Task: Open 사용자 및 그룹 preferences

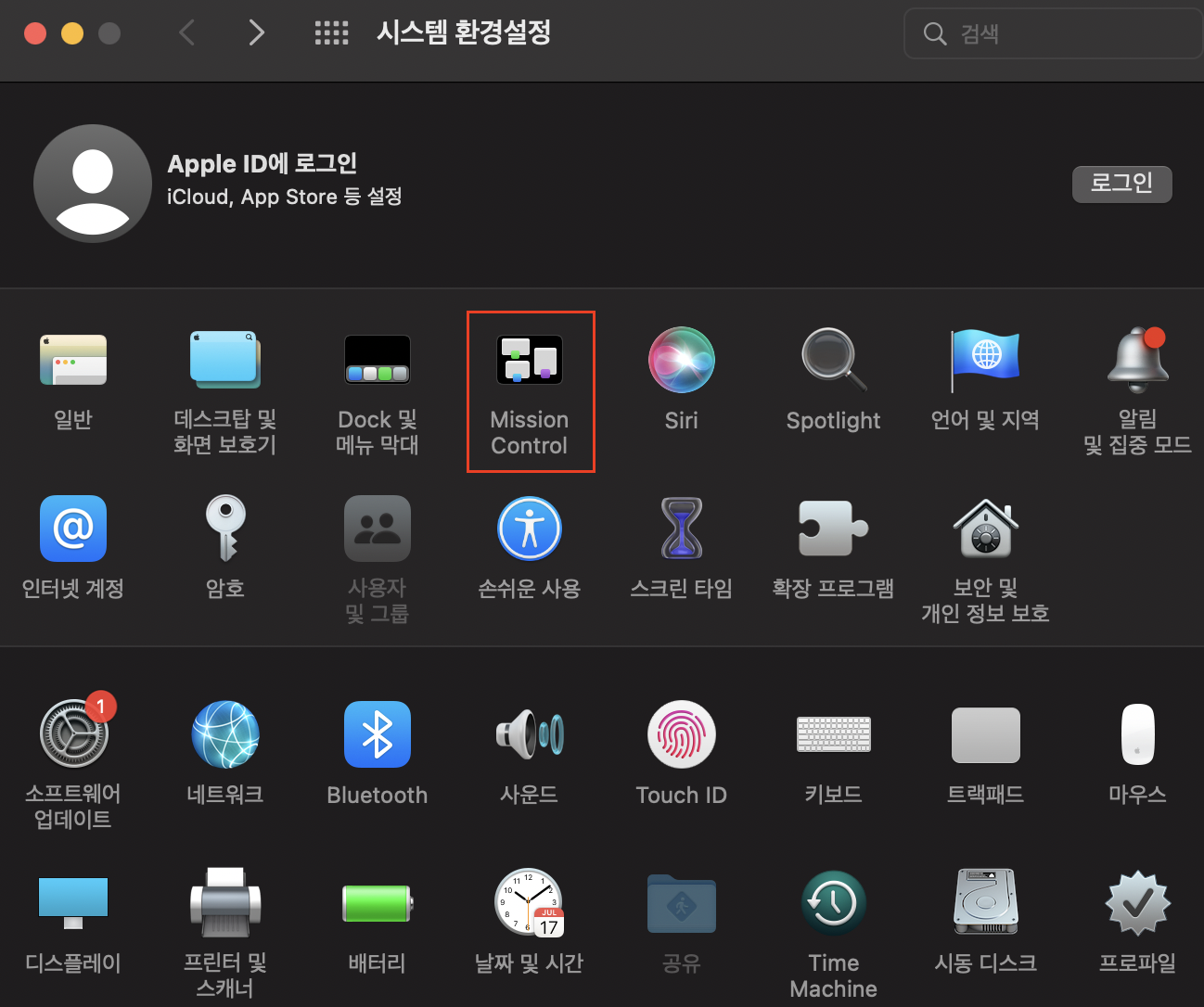Action: (378, 529)
